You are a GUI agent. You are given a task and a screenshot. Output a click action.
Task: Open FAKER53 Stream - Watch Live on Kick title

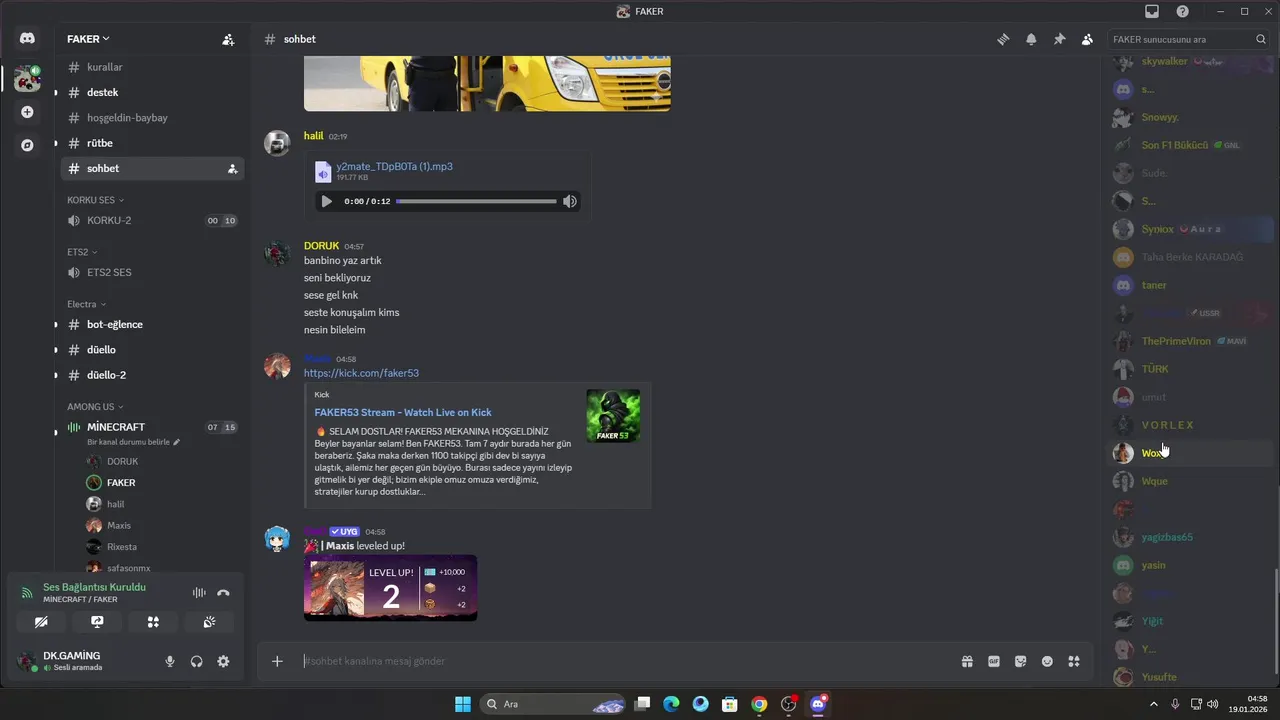click(403, 412)
